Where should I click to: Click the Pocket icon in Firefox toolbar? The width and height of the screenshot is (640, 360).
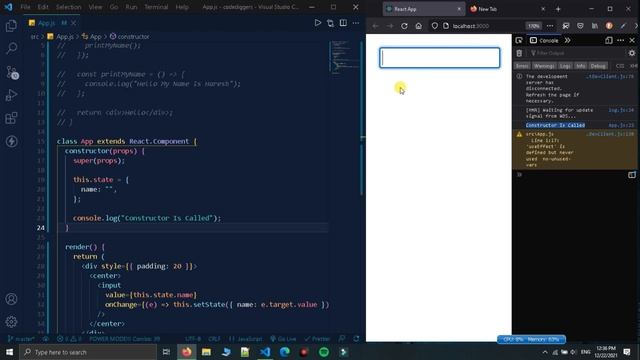(x=580, y=26)
